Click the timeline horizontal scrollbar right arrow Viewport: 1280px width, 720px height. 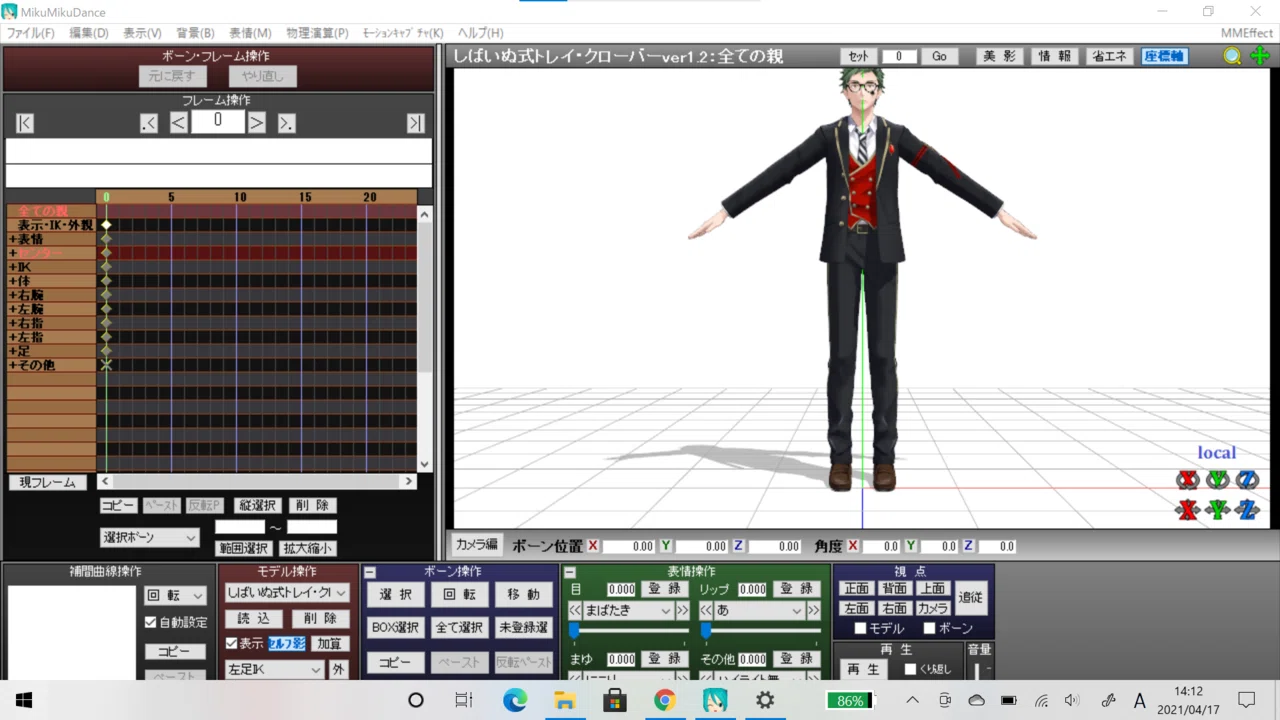(x=409, y=482)
